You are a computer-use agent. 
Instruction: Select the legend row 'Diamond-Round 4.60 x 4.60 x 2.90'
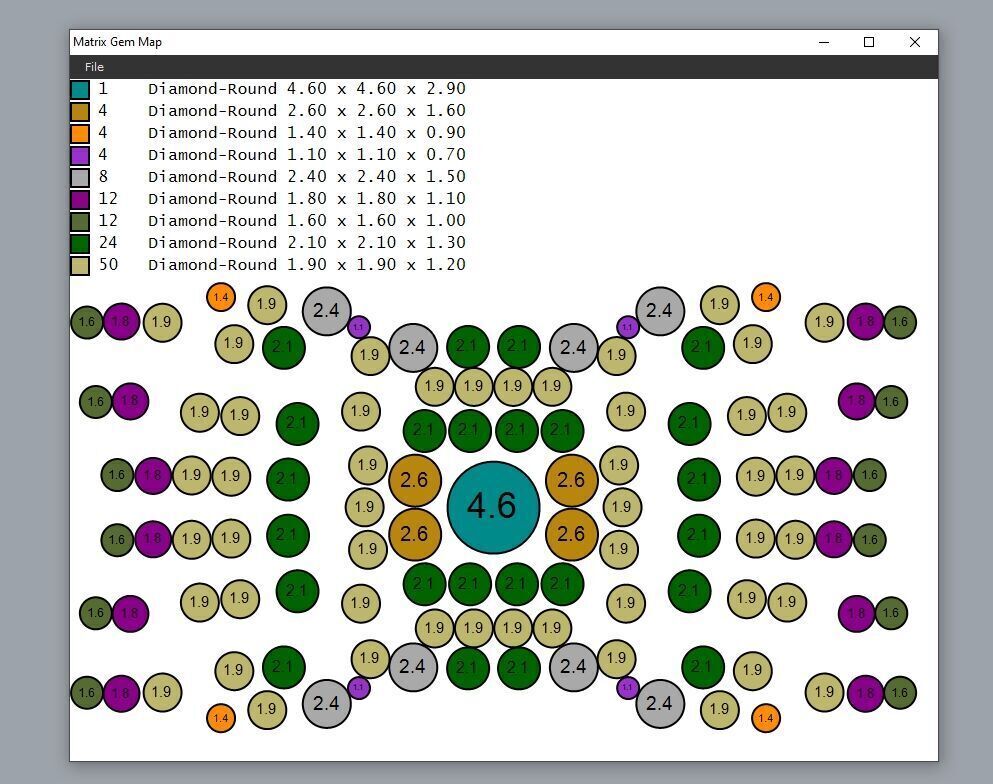tap(307, 89)
